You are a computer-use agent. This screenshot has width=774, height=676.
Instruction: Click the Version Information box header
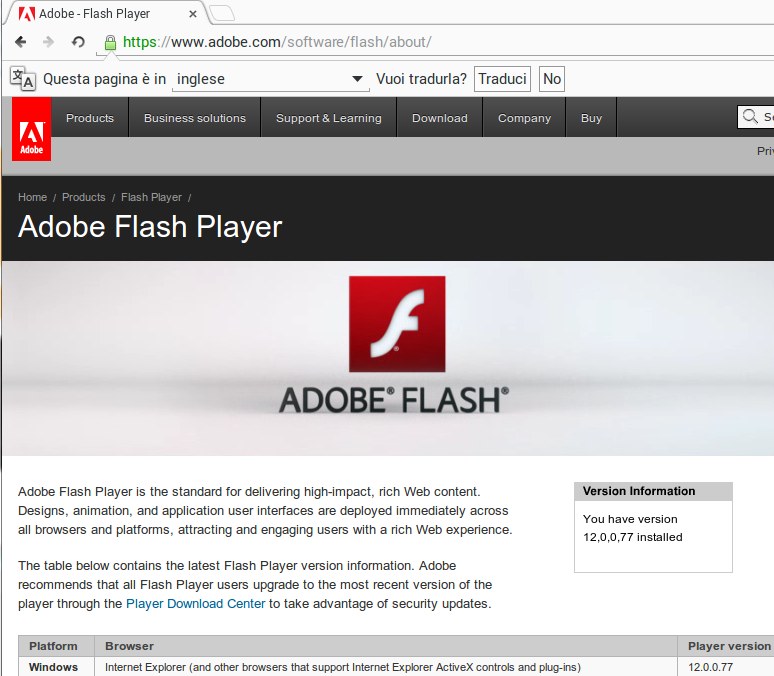pyautogui.click(x=653, y=491)
